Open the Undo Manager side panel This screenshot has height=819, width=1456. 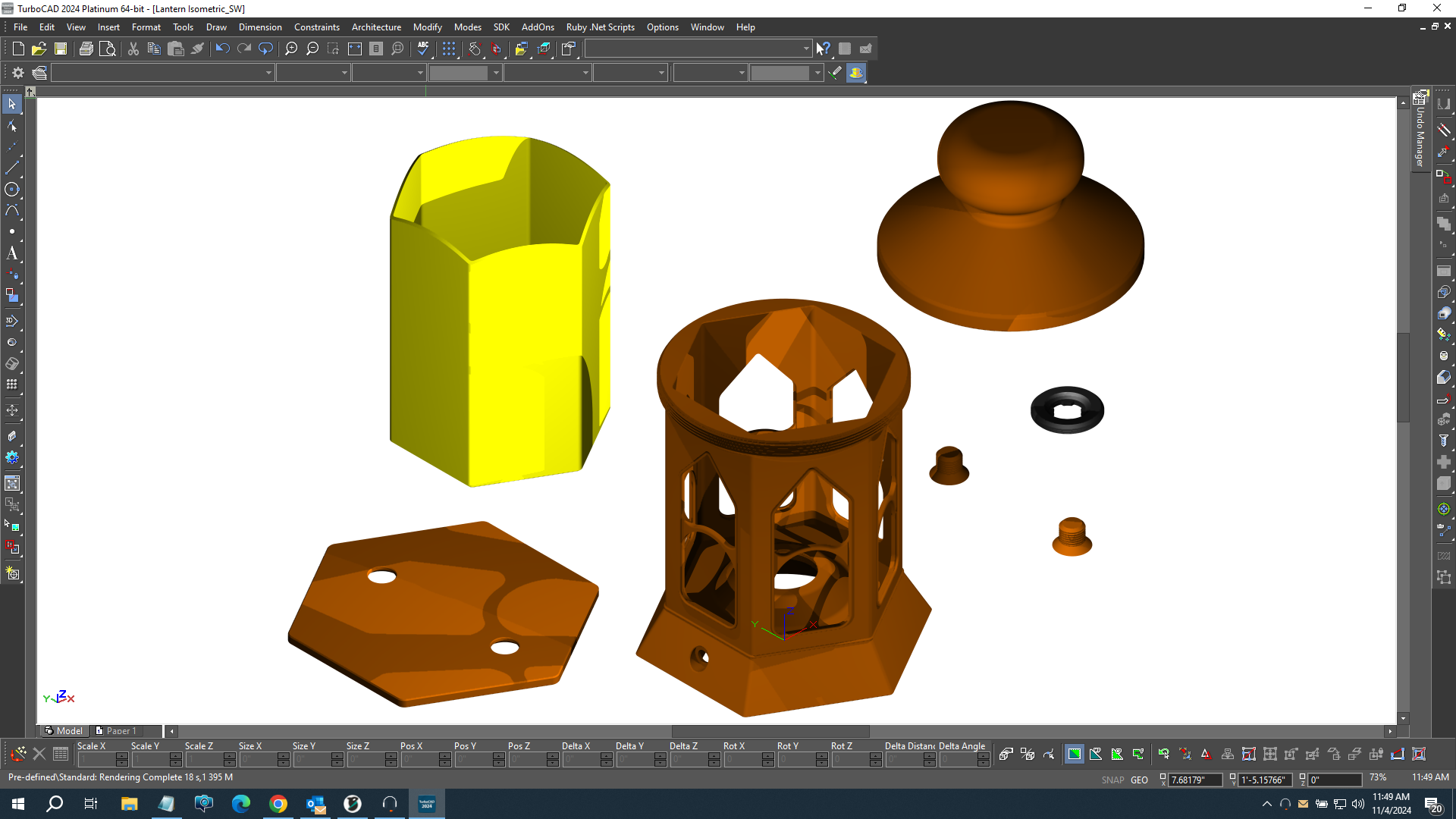click(x=1420, y=130)
